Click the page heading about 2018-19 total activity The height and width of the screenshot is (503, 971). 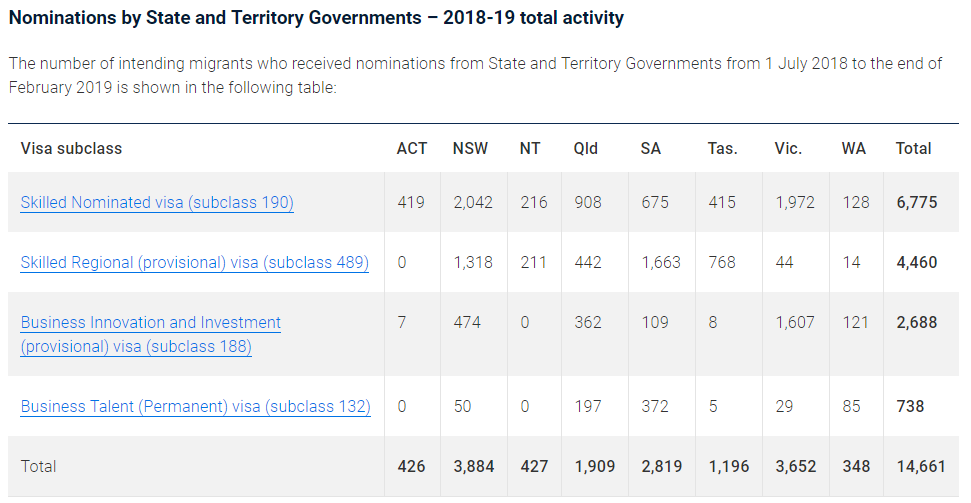[x=316, y=18]
